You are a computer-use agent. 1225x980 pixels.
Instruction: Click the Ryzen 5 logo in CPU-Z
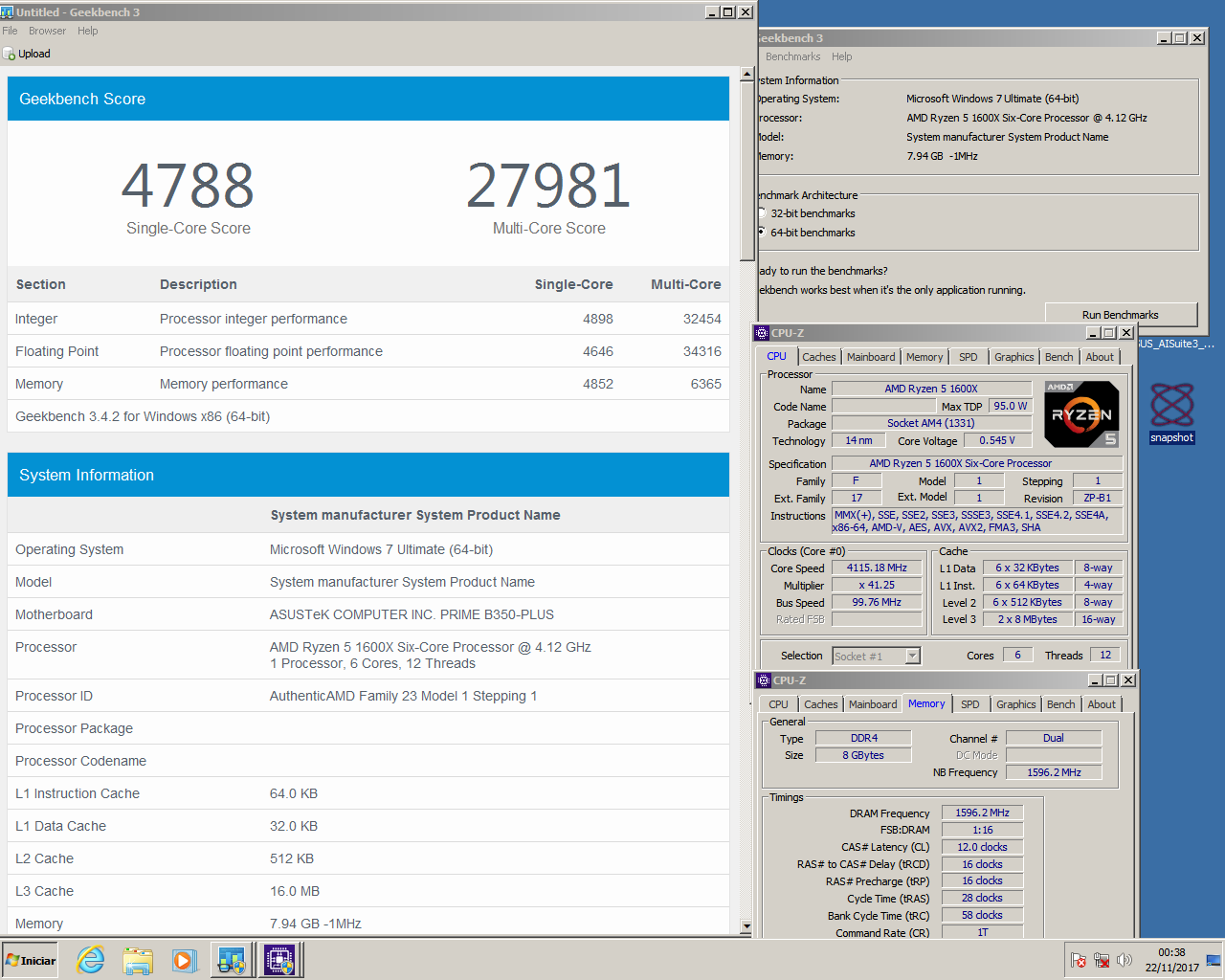[1081, 414]
